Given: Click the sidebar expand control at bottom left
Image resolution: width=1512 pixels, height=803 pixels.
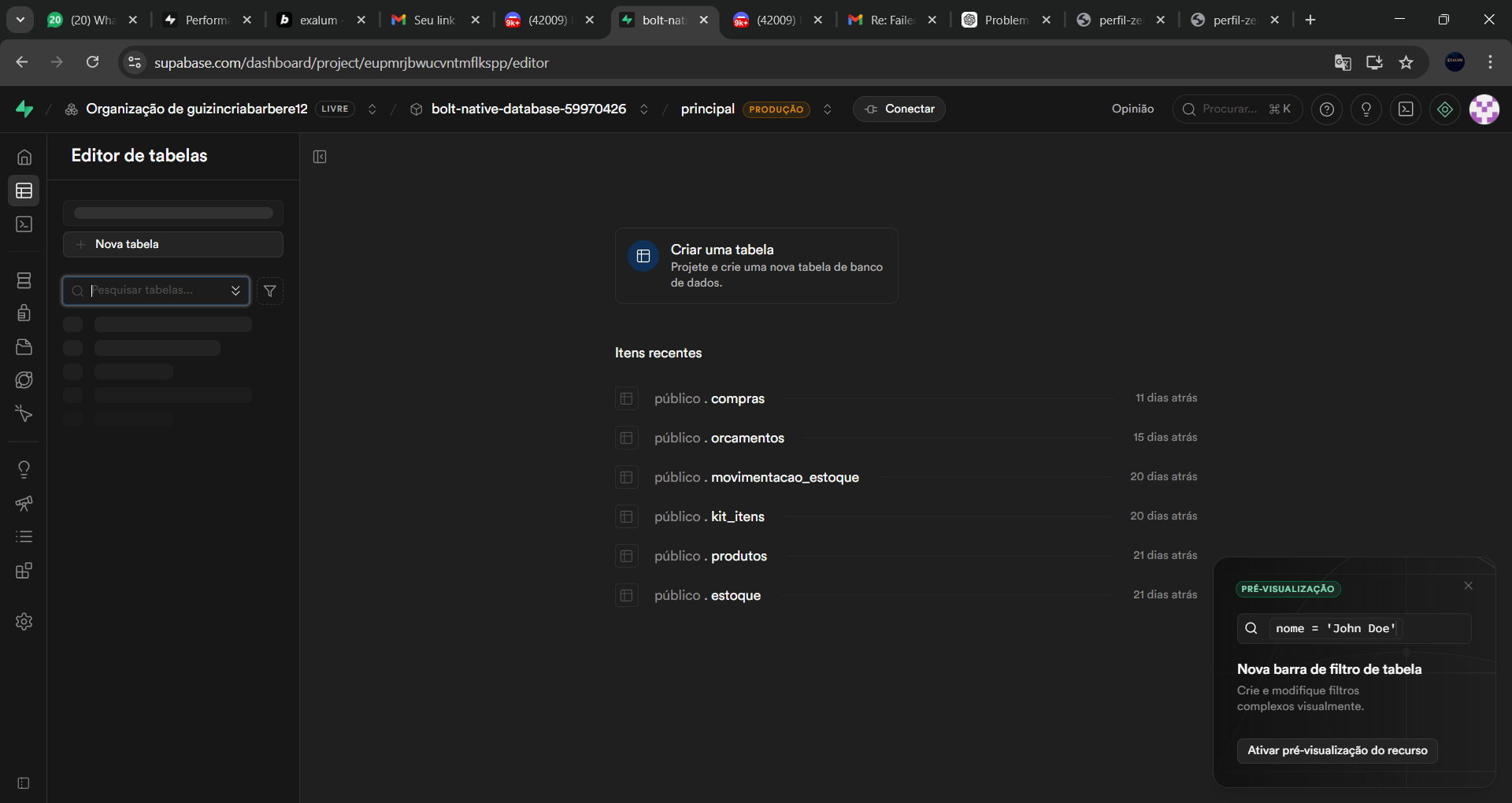Looking at the screenshot, I should 24,783.
